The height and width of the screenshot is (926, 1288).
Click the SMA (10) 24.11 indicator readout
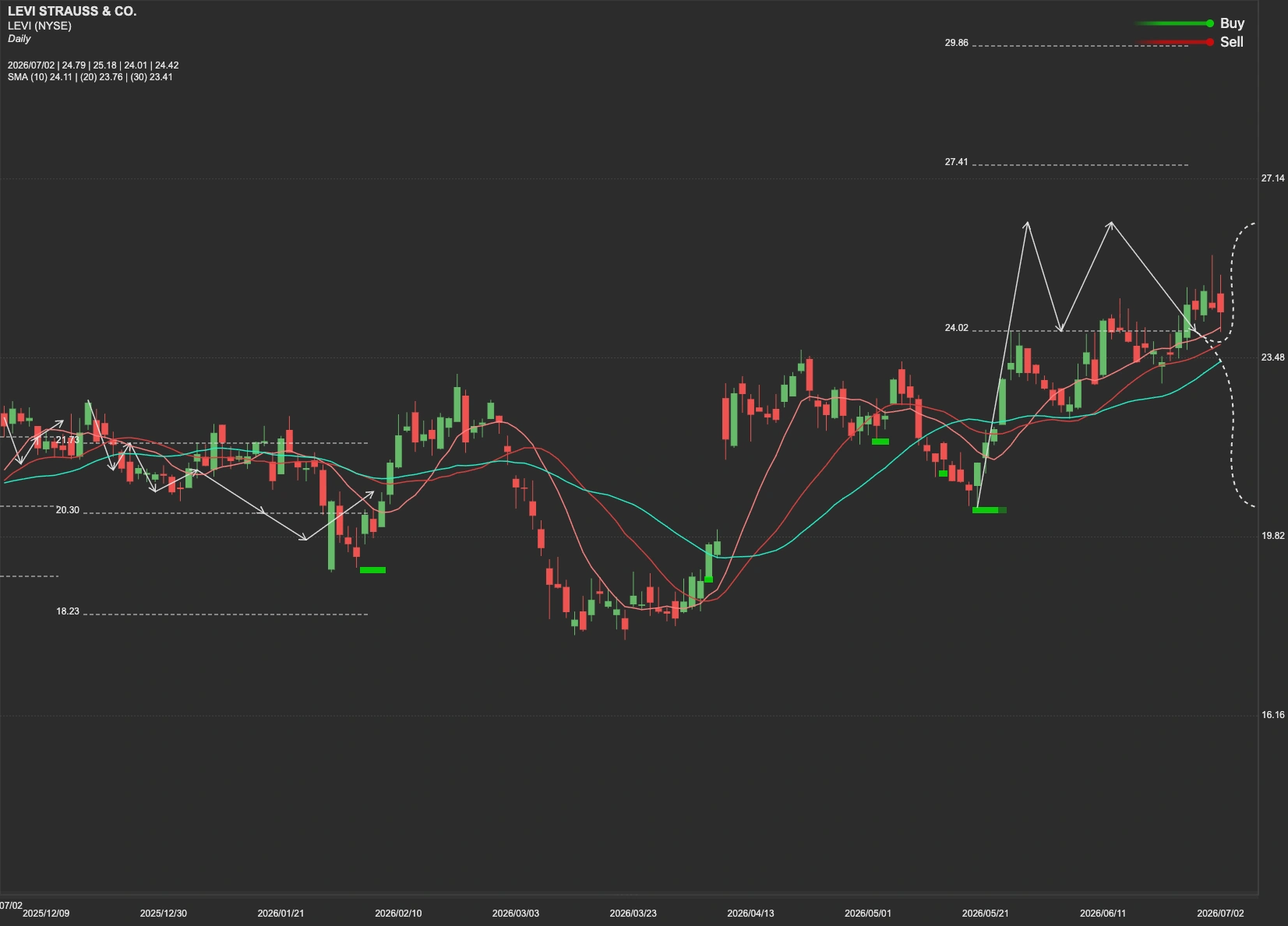(40, 77)
